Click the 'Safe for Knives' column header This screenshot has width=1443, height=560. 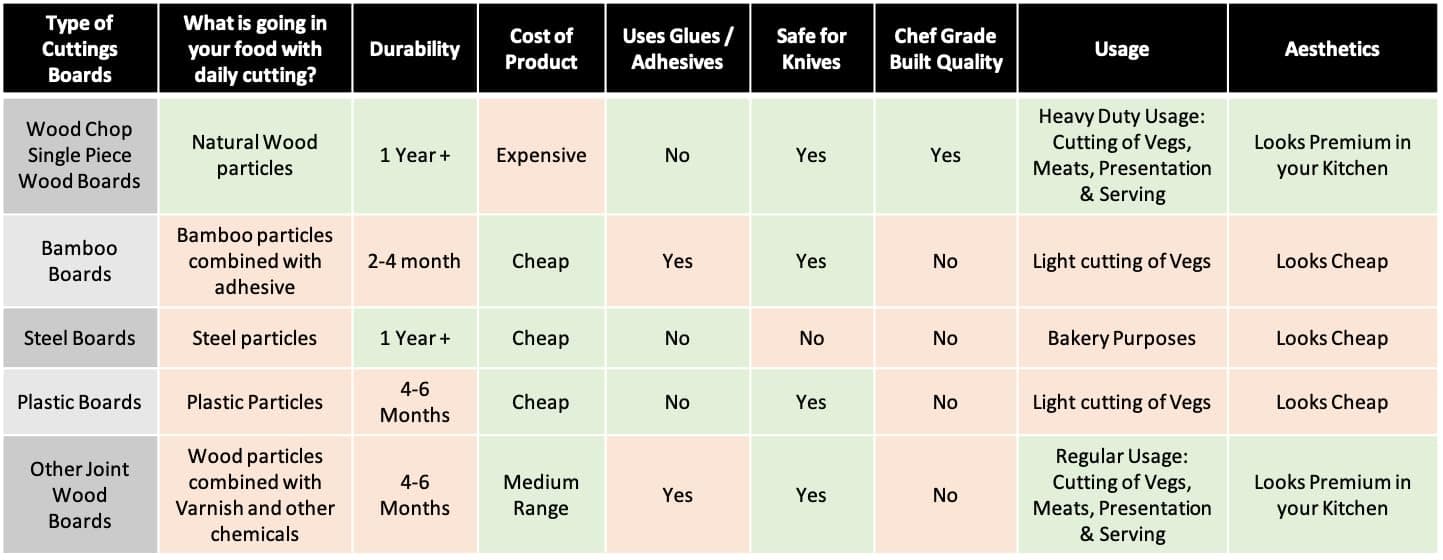[x=811, y=49]
